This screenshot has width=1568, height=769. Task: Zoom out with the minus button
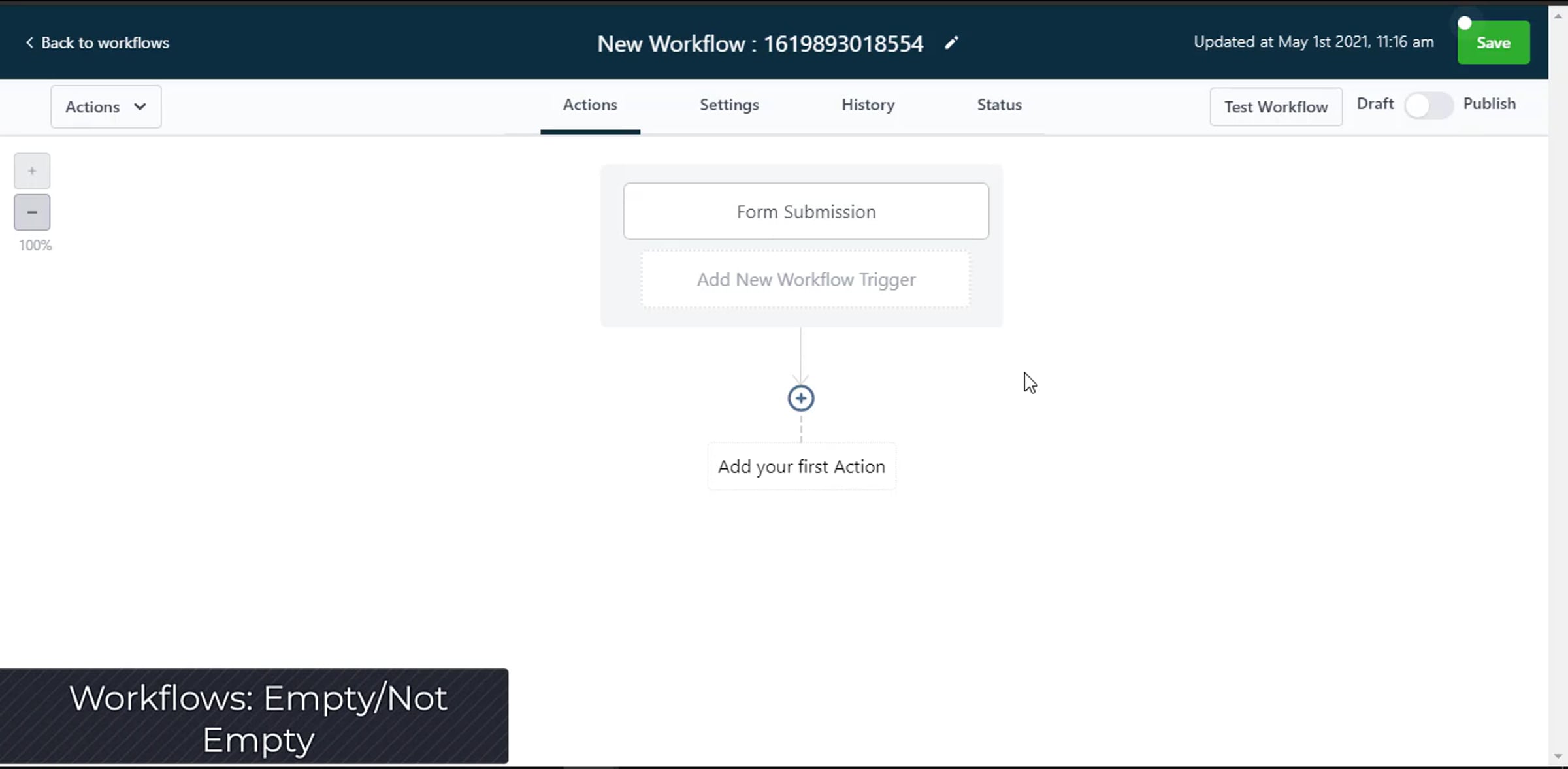32,212
